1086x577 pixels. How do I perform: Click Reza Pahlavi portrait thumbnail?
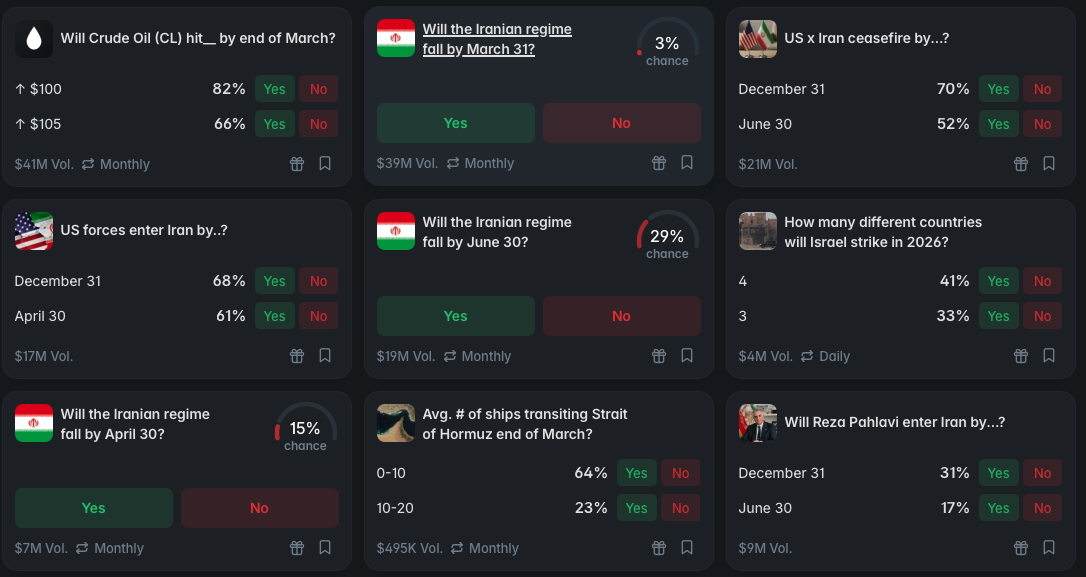point(757,423)
